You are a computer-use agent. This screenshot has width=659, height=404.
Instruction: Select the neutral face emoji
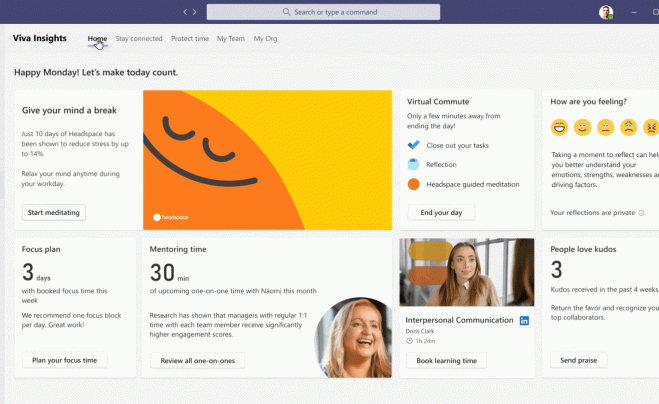point(606,127)
